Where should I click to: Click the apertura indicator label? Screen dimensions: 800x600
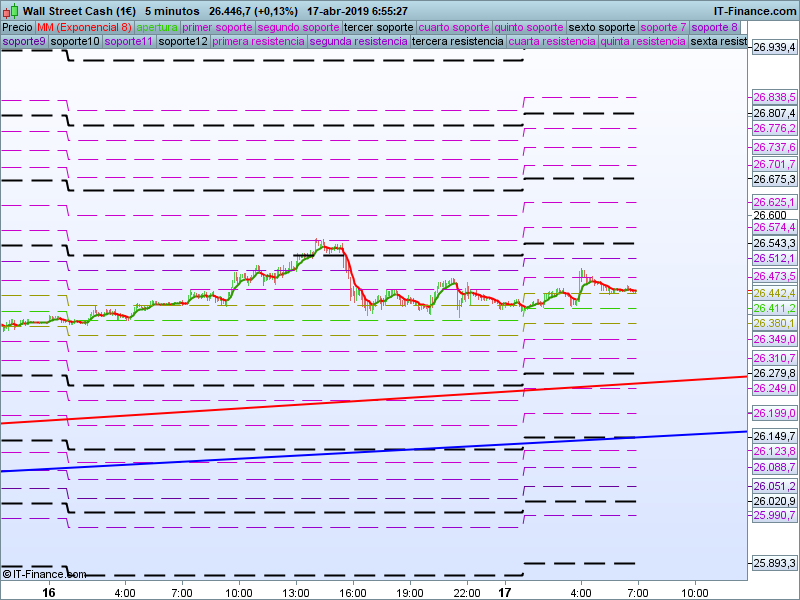[x=157, y=27]
